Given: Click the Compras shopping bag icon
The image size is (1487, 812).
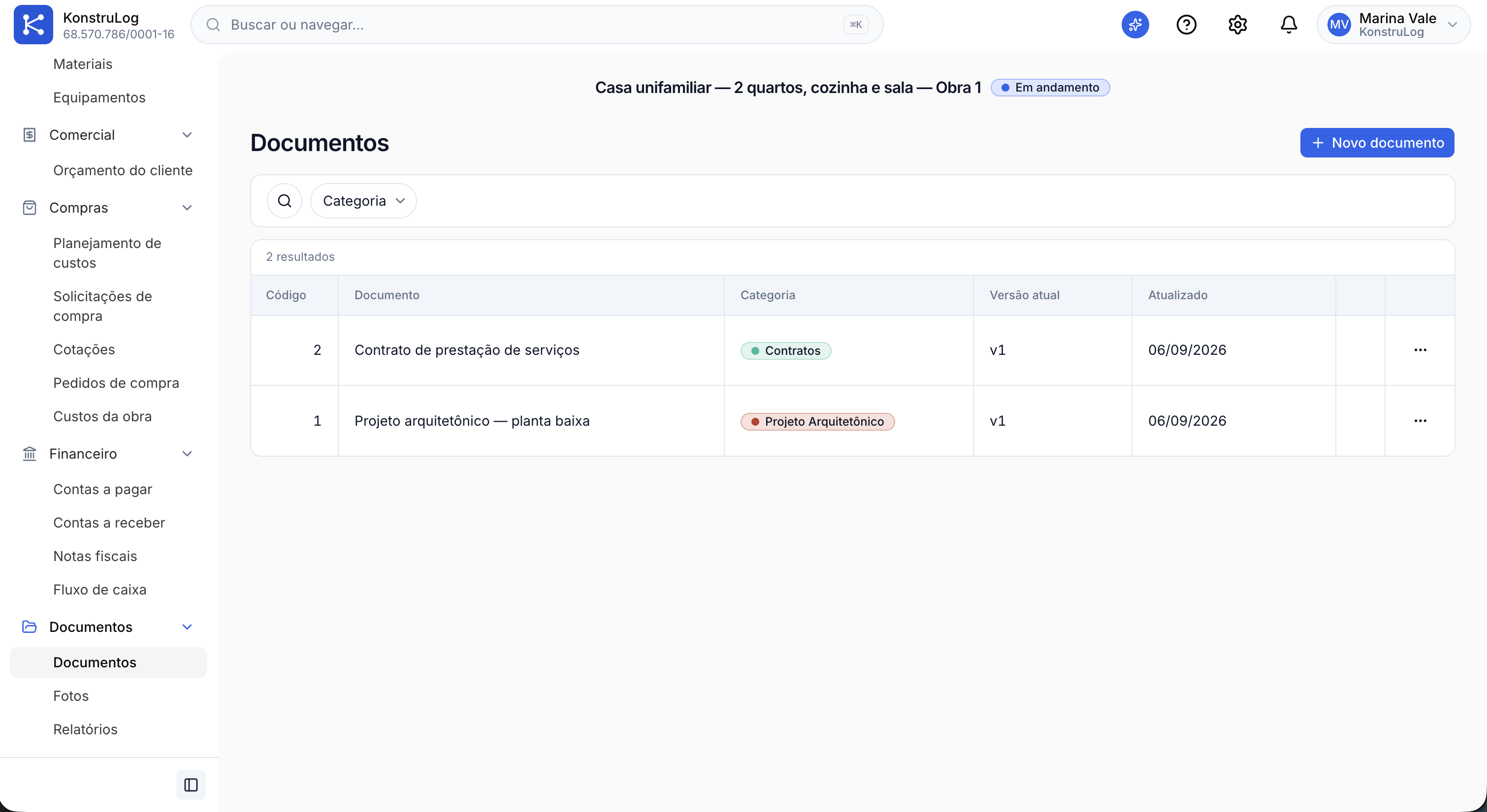Looking at the screenshot, I should pos(30,208).
